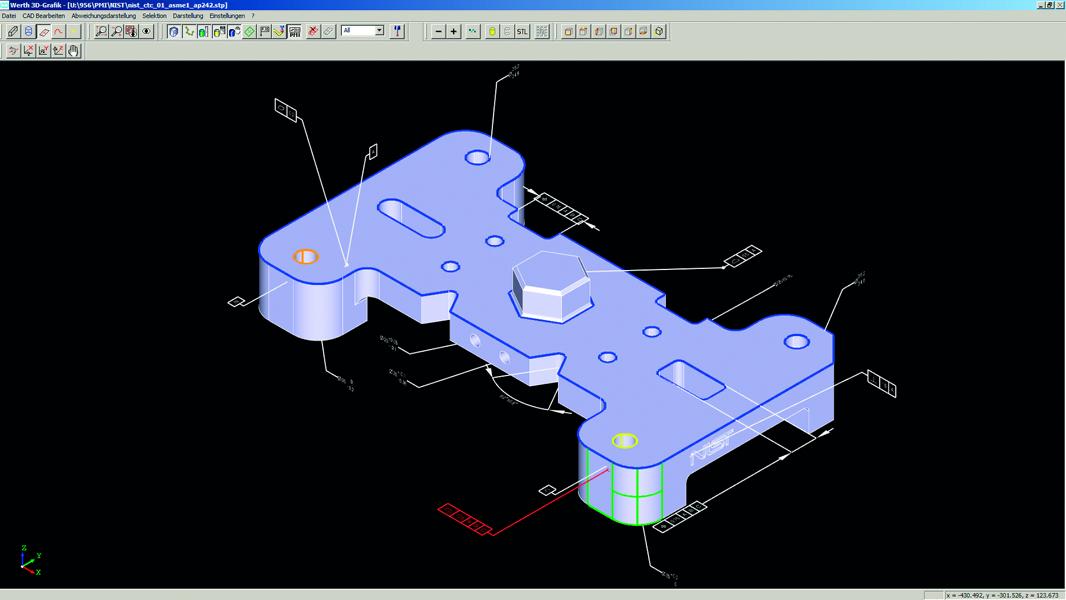The image size is (1066, 600).
Task: Click the teal wave line icon
Action: pyautogui.click(x=472, y=31)
